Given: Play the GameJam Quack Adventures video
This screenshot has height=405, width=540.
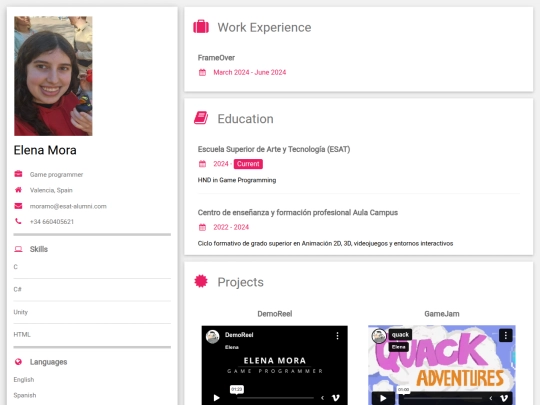Looking at the screenshot, I should (383, 398).
